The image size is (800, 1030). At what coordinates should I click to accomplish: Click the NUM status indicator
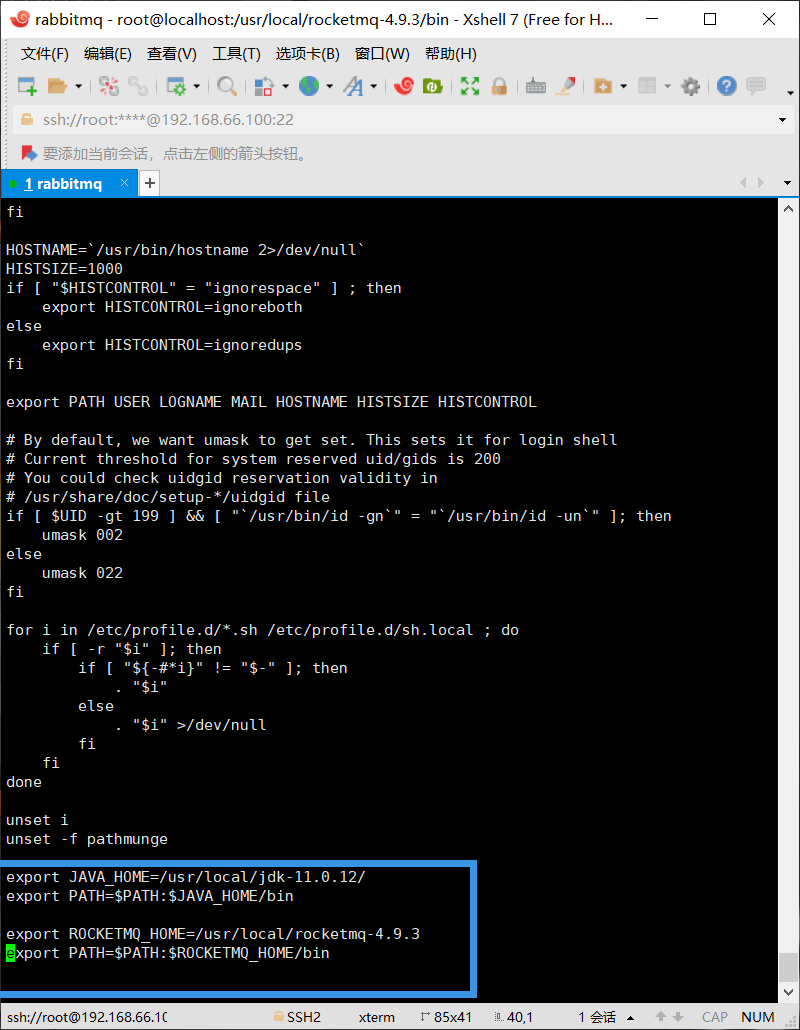[x=758, y=1017]
